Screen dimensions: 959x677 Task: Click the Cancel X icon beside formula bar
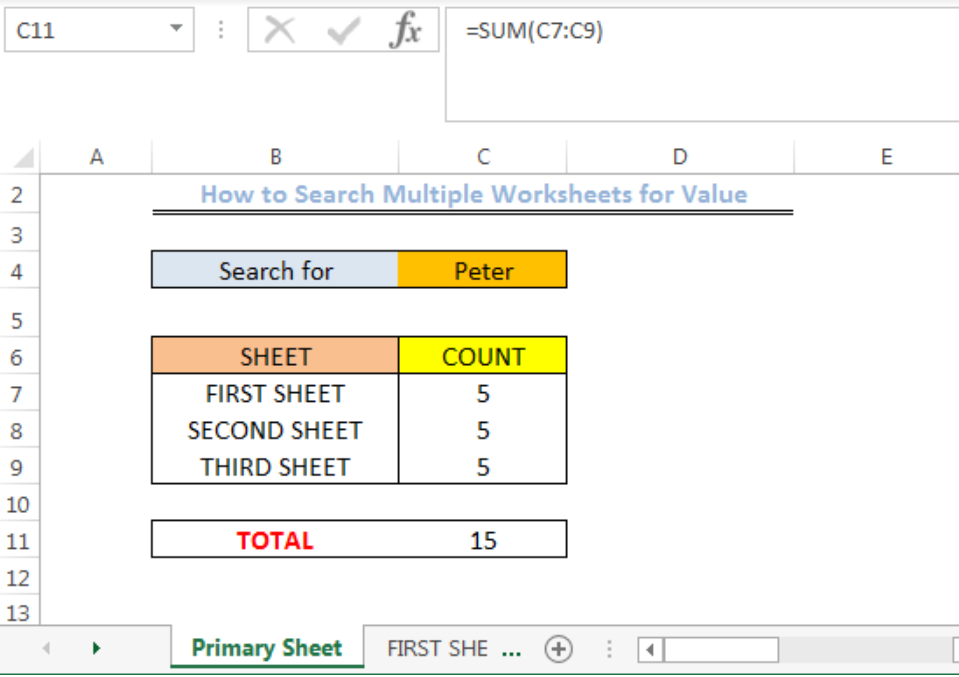click(279, 29)
